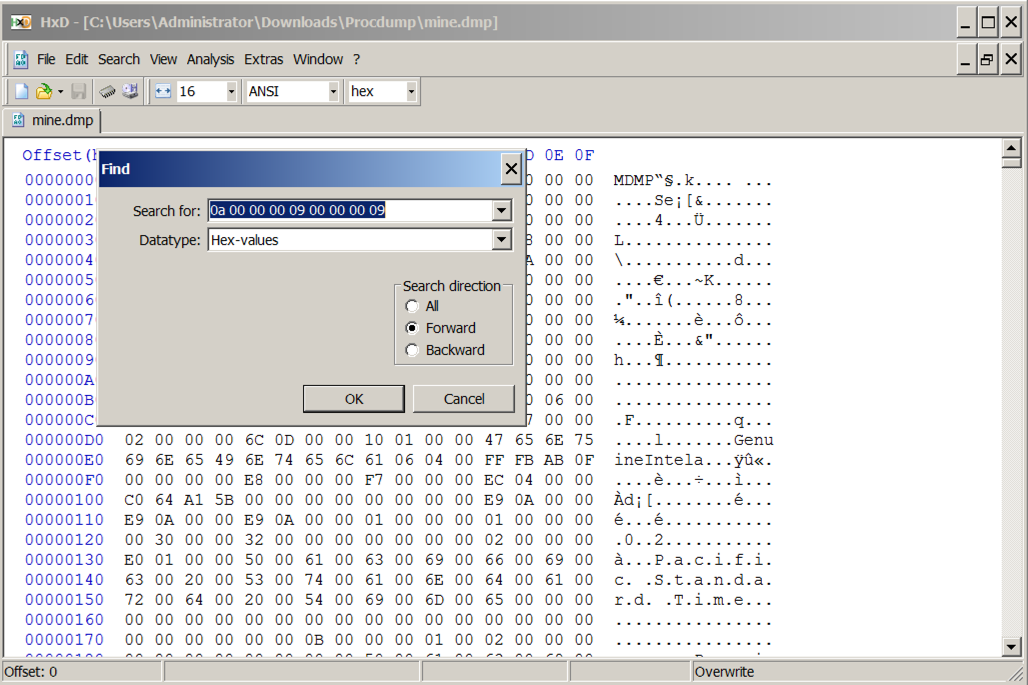Image resolution: width=1028 pixels, height=685 pixels.
Task: Open the Analysis menu
Action: tap(210, 60)
